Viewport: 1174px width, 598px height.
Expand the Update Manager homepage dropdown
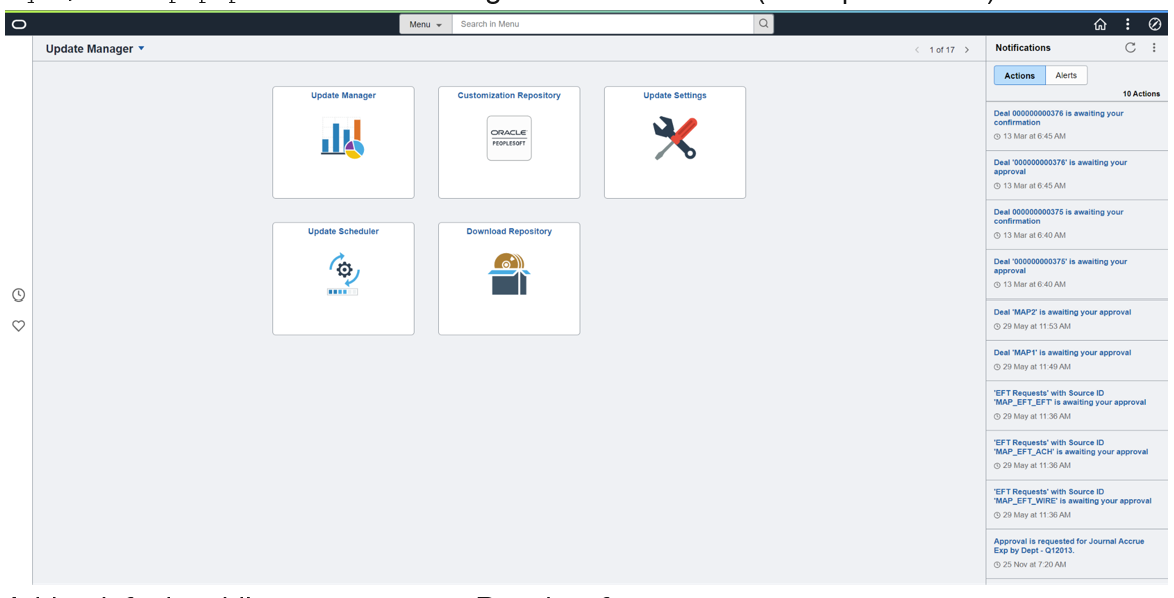pos(142,49)
